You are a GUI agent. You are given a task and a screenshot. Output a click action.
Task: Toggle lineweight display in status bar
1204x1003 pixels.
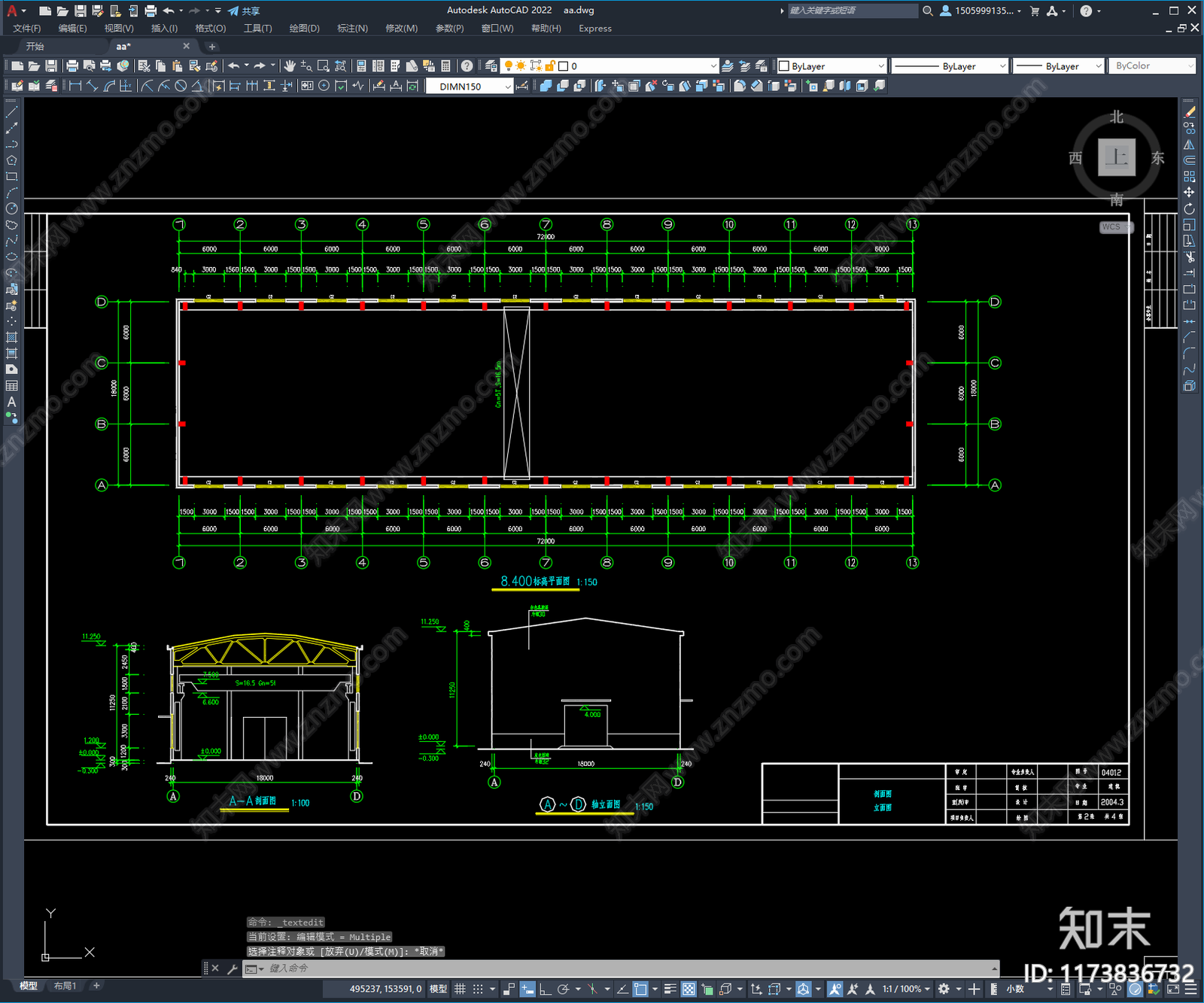[670, 989]
